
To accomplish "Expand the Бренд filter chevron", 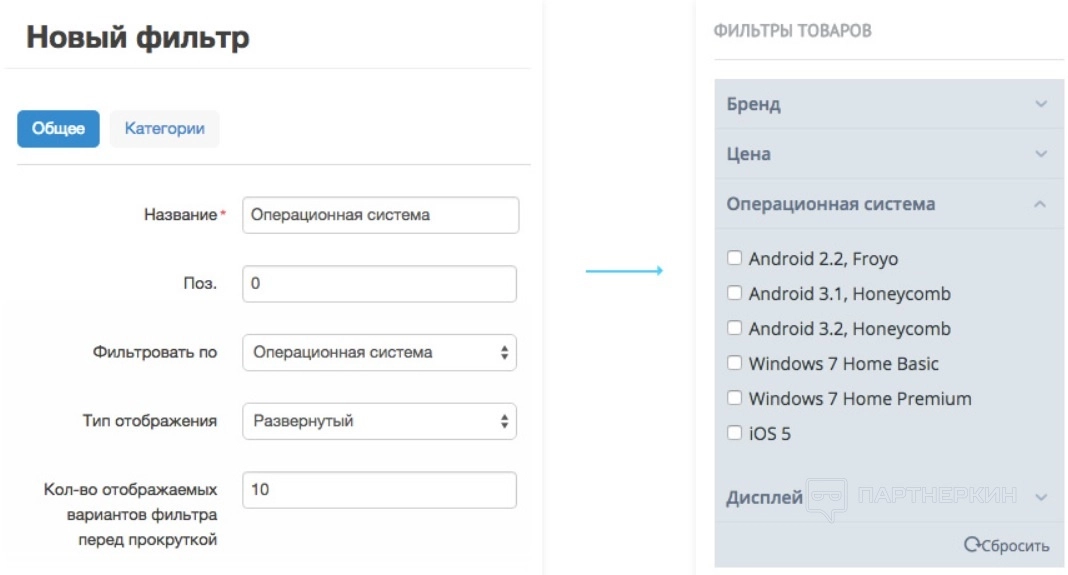I will 1041,104.
